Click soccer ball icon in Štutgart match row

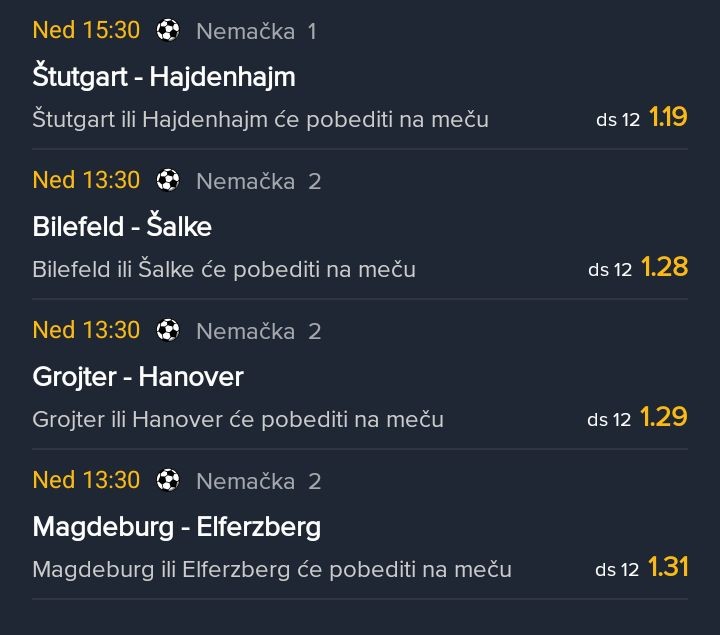click(168, 30)
